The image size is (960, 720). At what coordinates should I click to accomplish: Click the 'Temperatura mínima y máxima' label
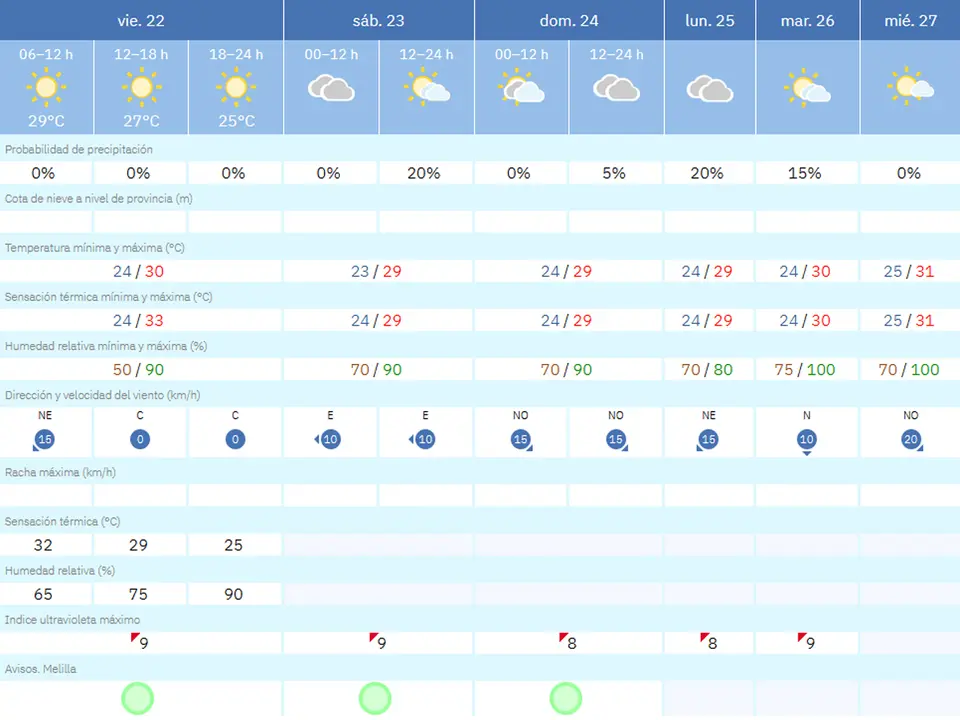[95, 247]
